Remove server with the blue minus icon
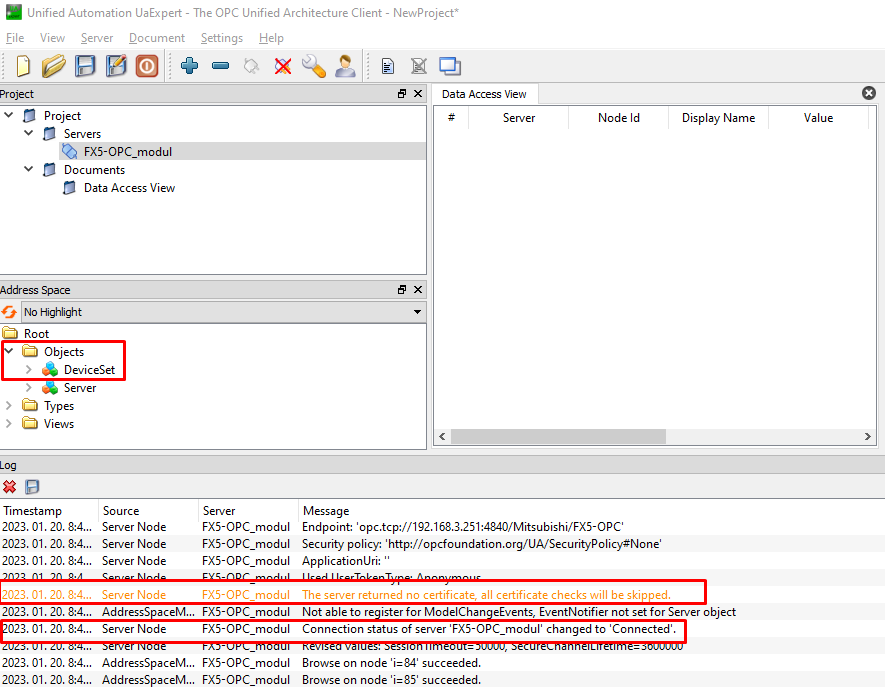 point(221,66)
